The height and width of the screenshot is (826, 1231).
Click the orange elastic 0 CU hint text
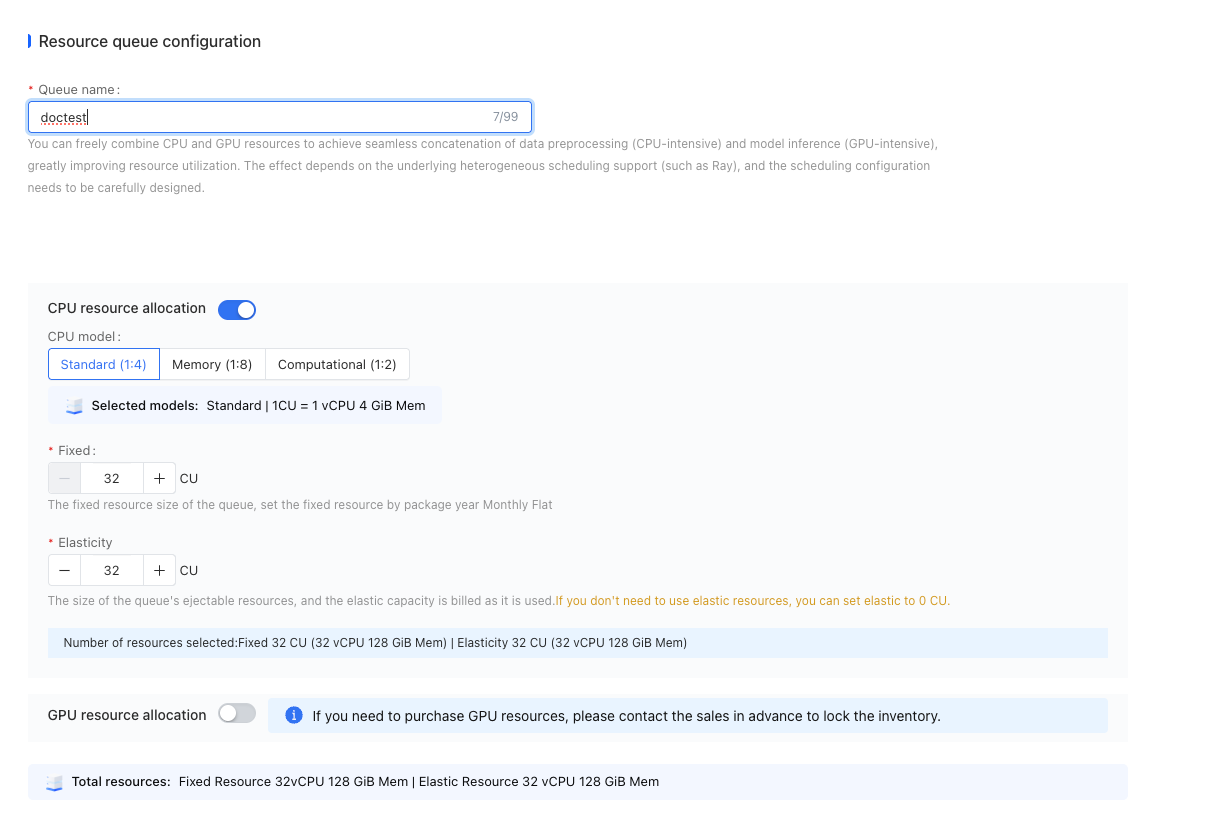753,601
